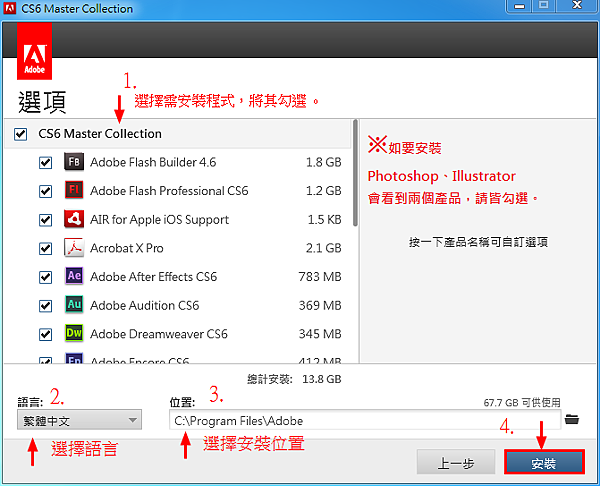Select Adobe Flash Professional CS6 name
This screenshot has width=600, height=486.
click(169, 191)
